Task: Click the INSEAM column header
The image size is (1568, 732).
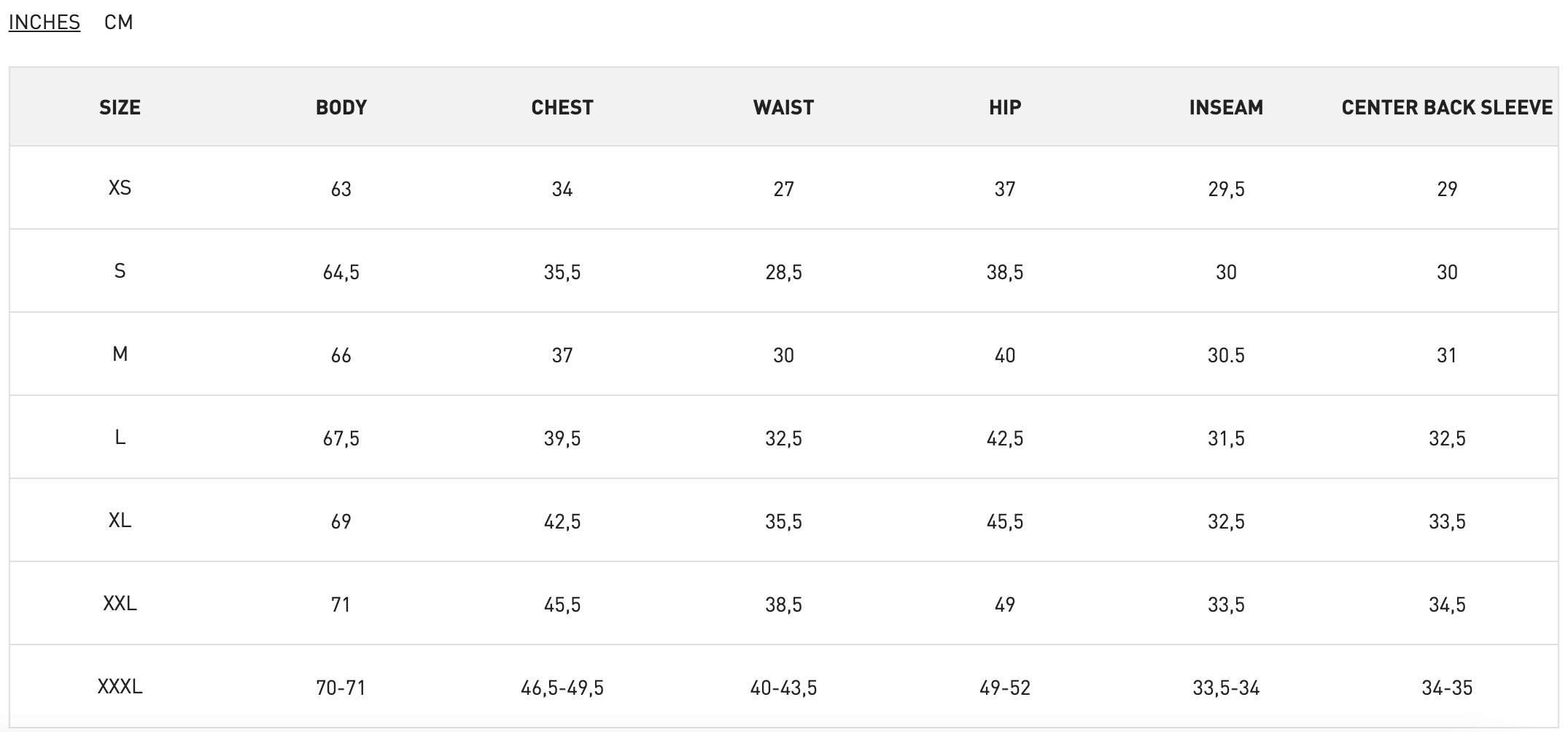Action: coord(1226,107)
